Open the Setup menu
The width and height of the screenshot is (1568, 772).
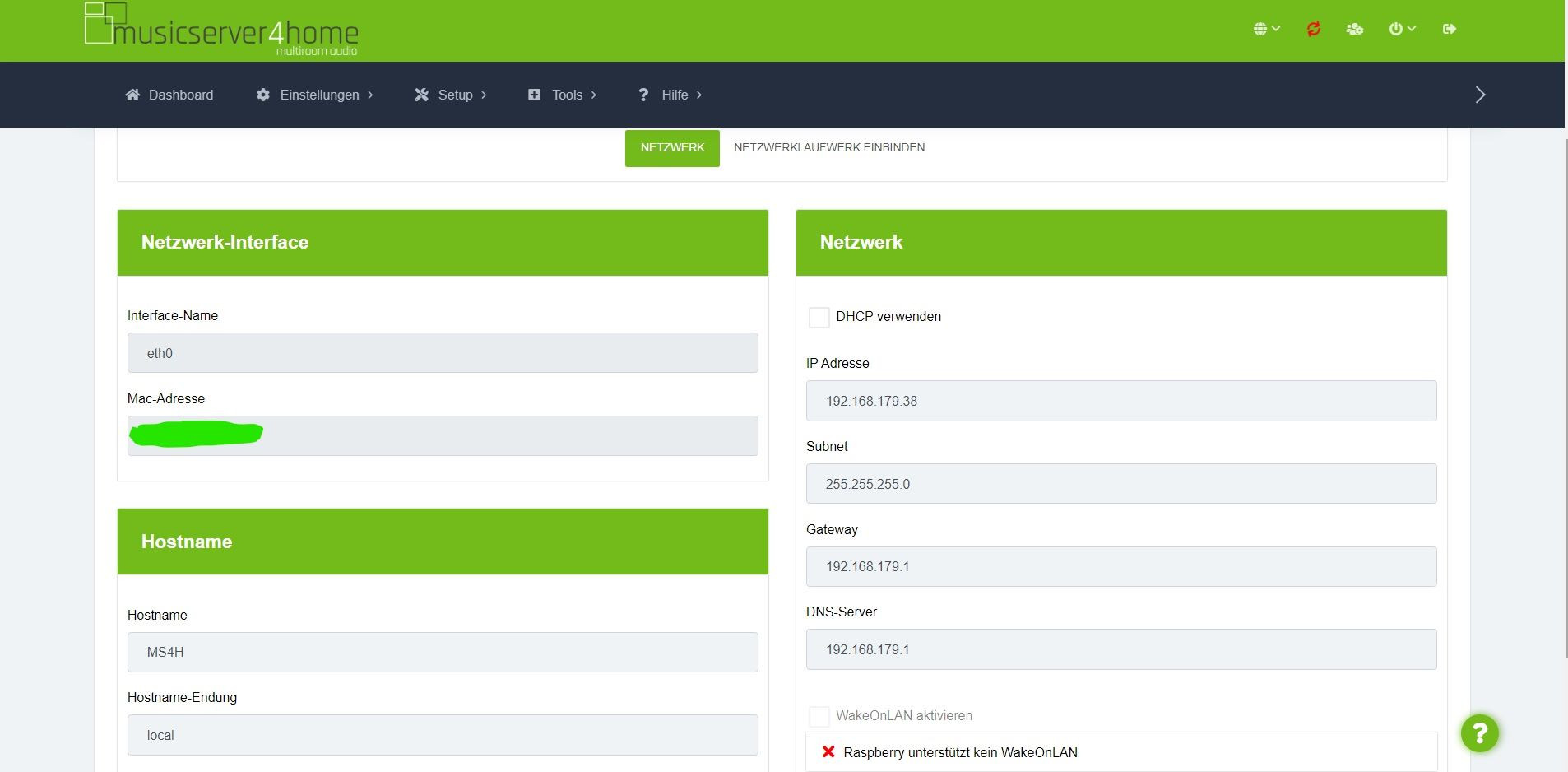pos(451,95)
